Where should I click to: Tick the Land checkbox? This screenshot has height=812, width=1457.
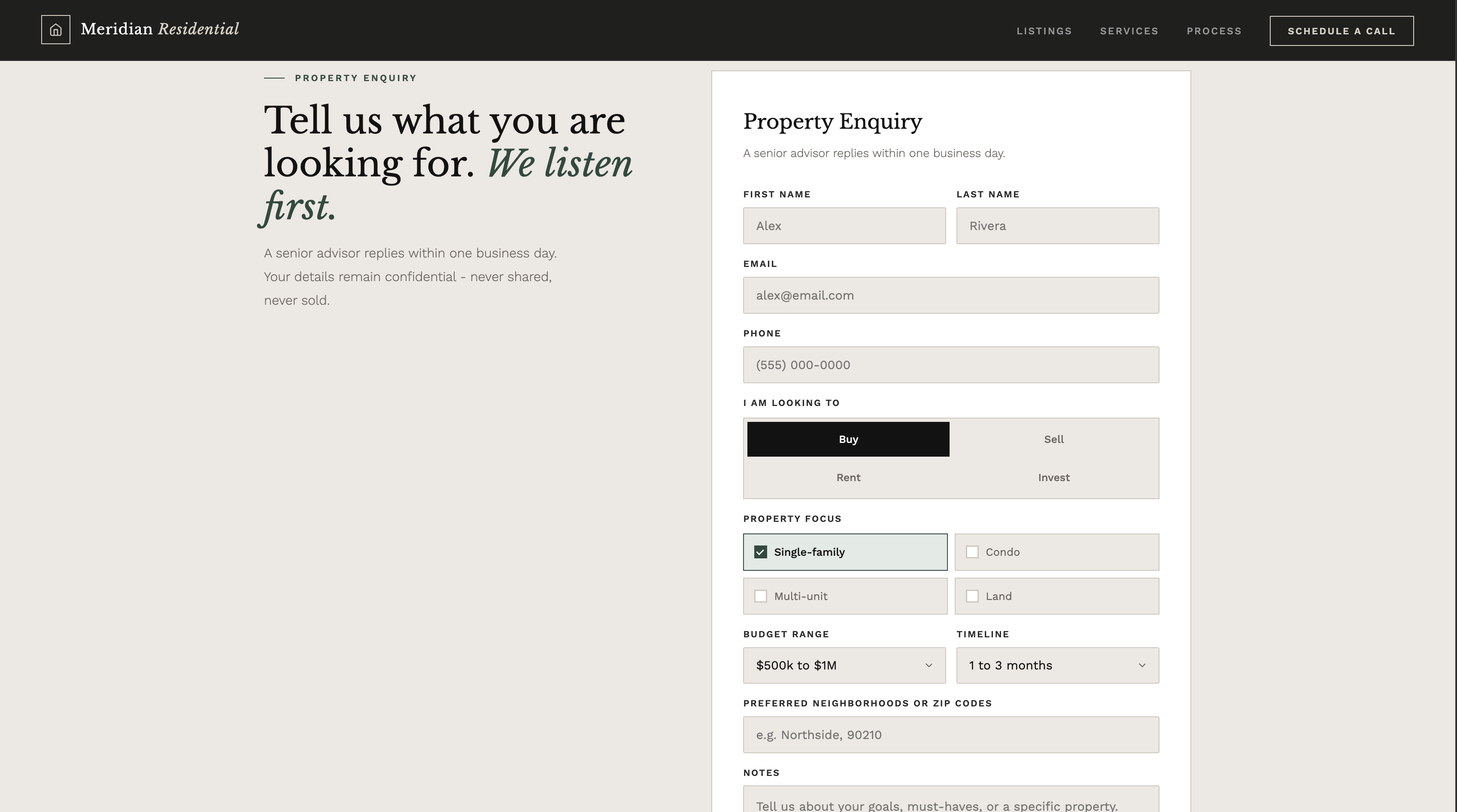[x=972, y=596]
